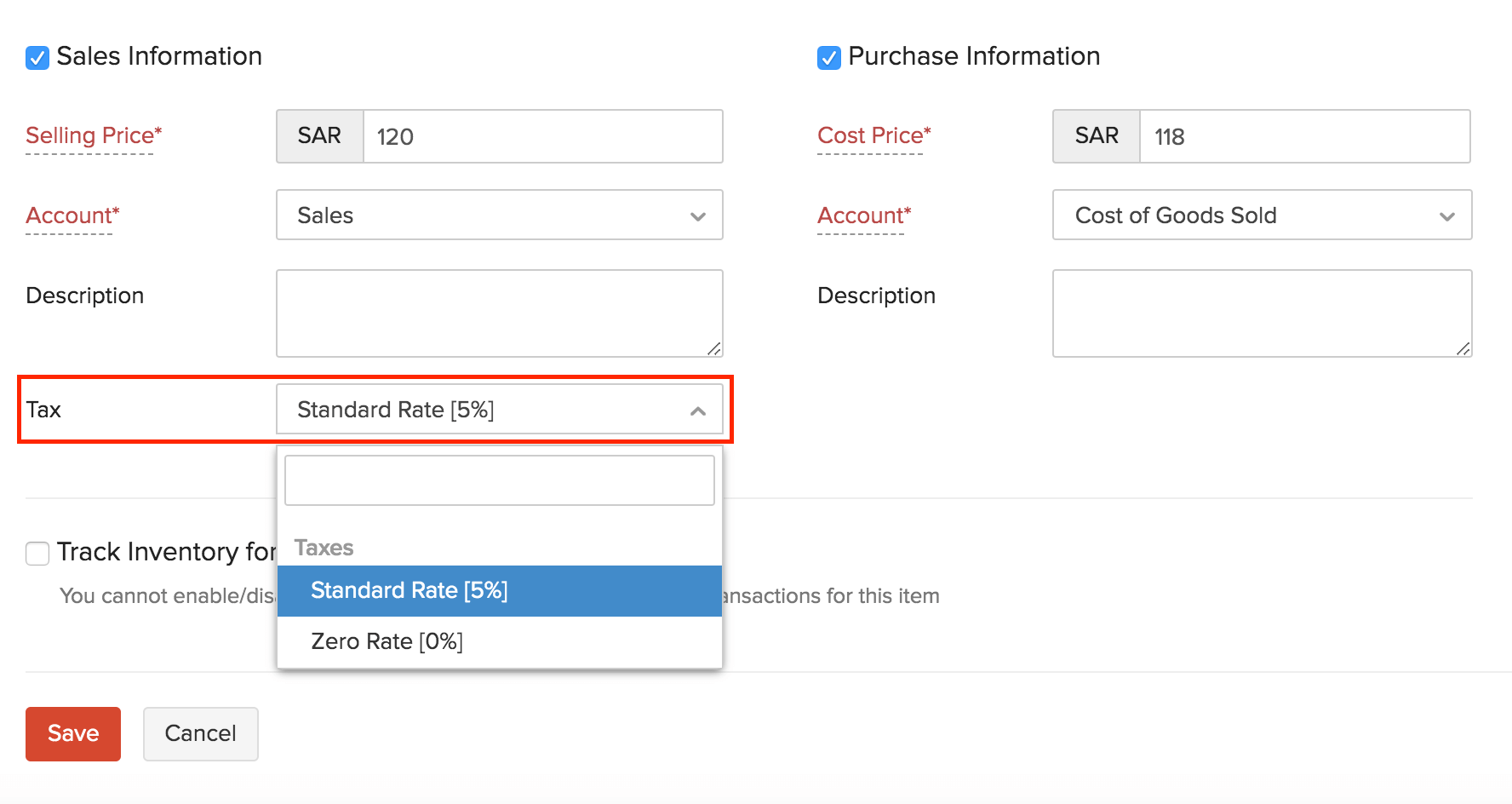Click the SAR currency prefix near Selling Price

(319, 136)
